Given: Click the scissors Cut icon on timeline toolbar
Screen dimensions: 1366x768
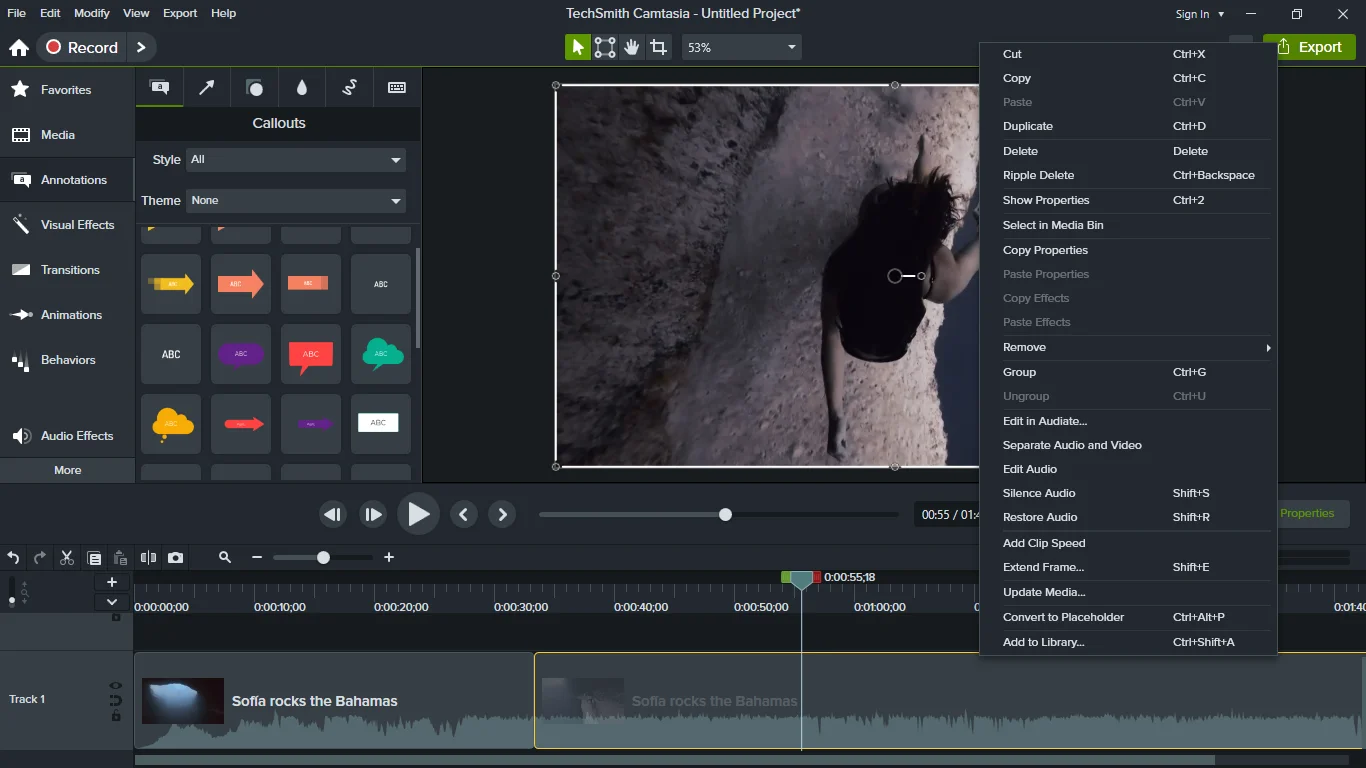Looking at the screenshot, I should click(x=67, y=558).
